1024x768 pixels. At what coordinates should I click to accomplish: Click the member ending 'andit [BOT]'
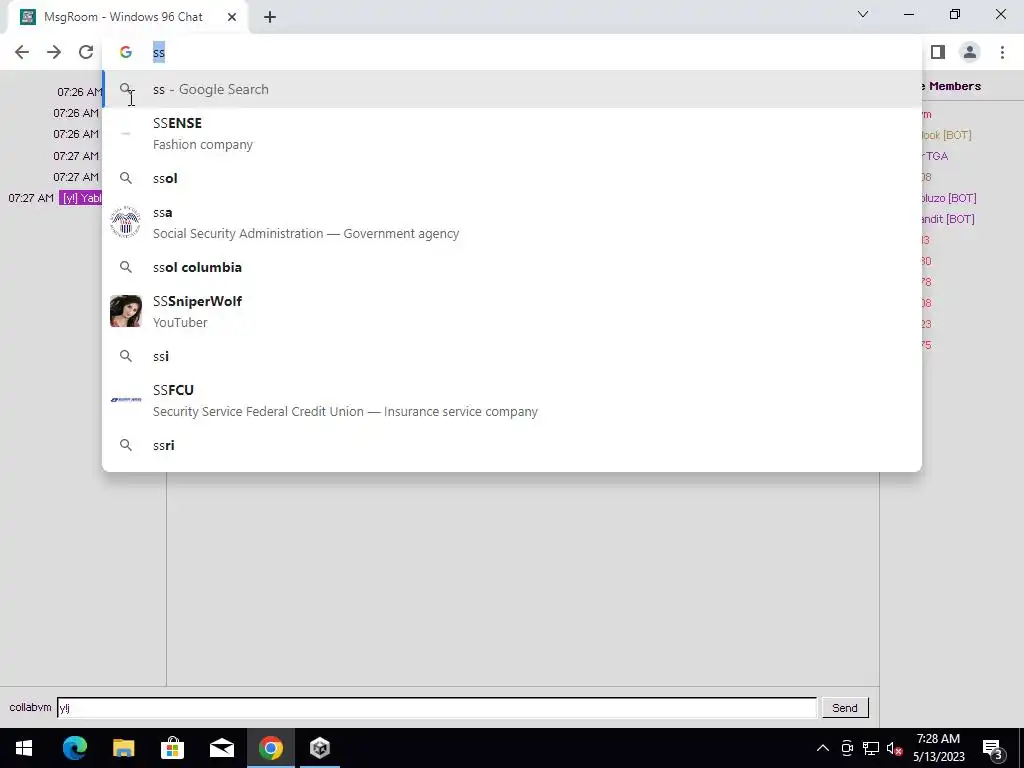[948, 219]
